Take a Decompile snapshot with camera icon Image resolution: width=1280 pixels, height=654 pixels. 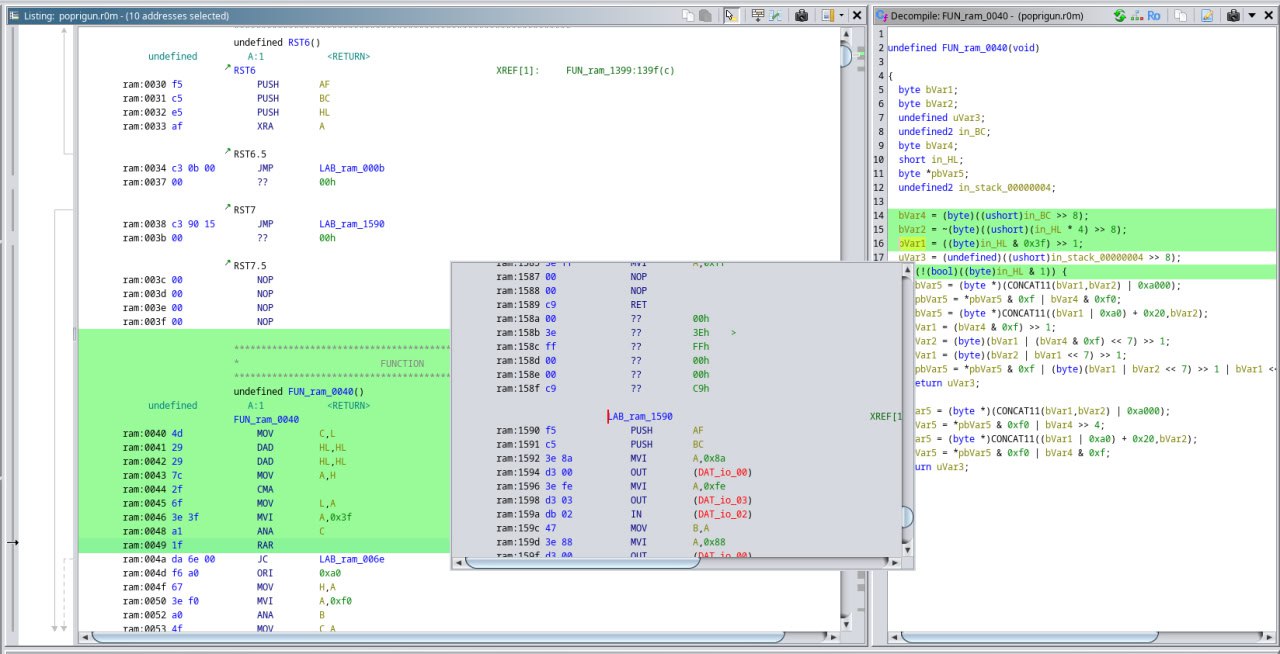1233,16
